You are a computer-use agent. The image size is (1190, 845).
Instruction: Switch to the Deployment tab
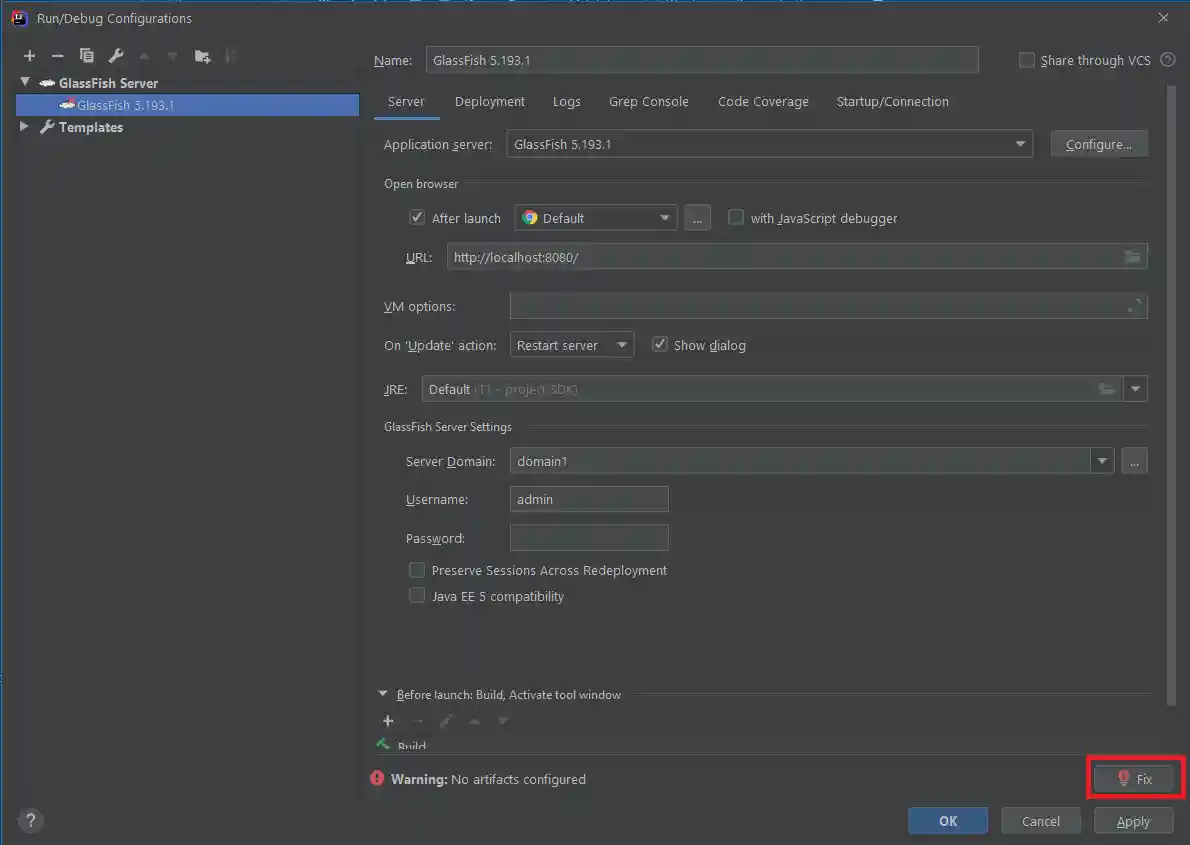(489, 101)
